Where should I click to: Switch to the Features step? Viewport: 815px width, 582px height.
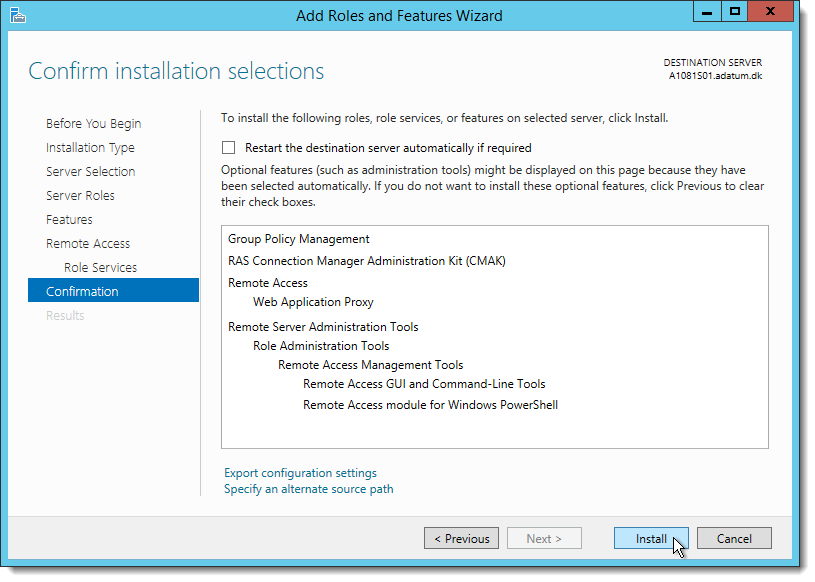click(69, 219)
